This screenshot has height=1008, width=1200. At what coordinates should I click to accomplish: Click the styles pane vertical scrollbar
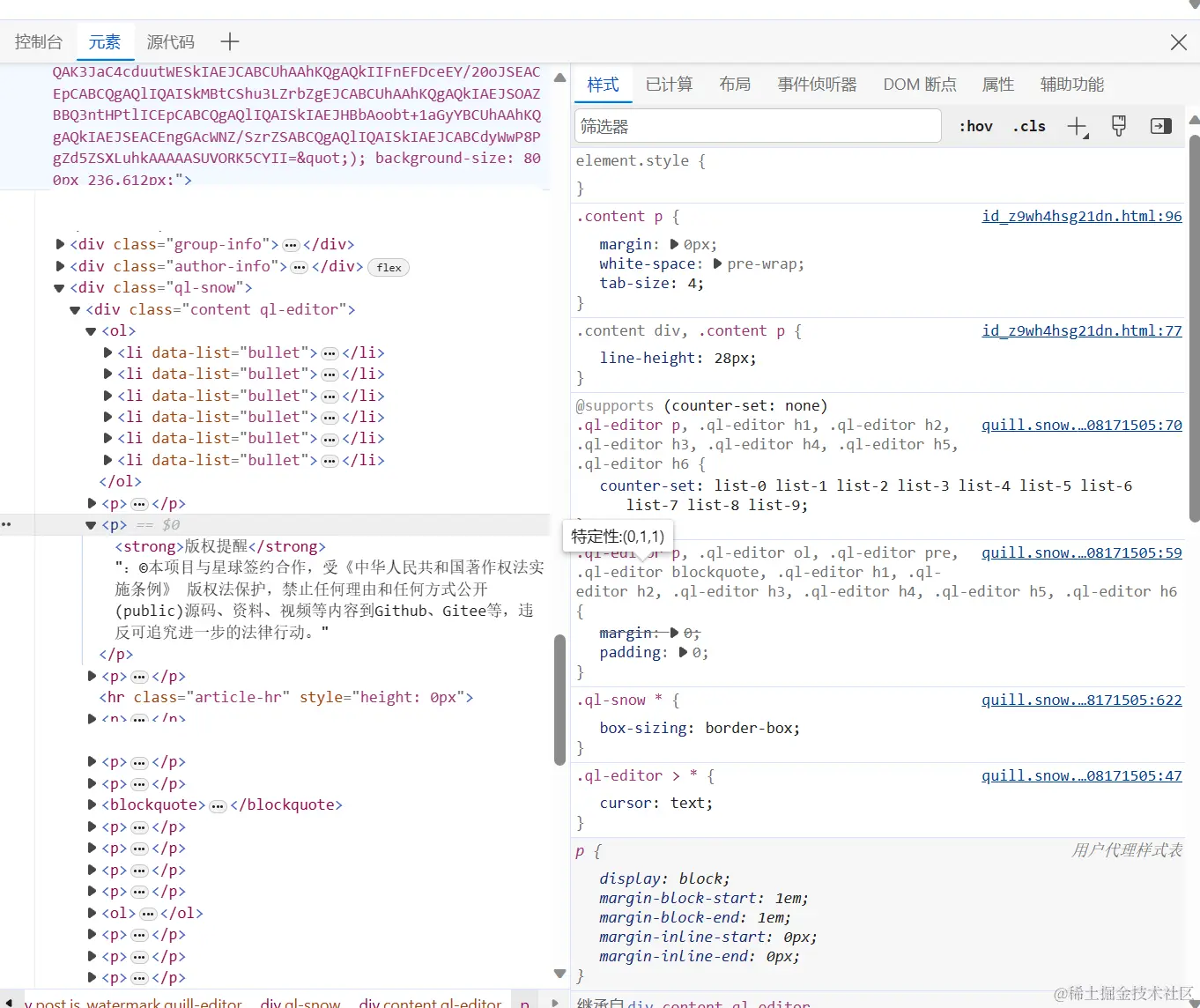(x=1194, y=328)
